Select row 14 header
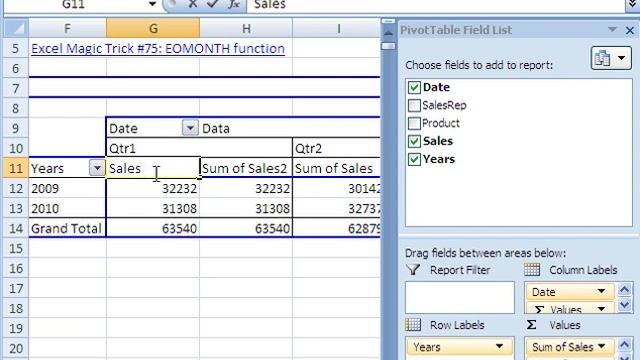 tap(16, 229)
